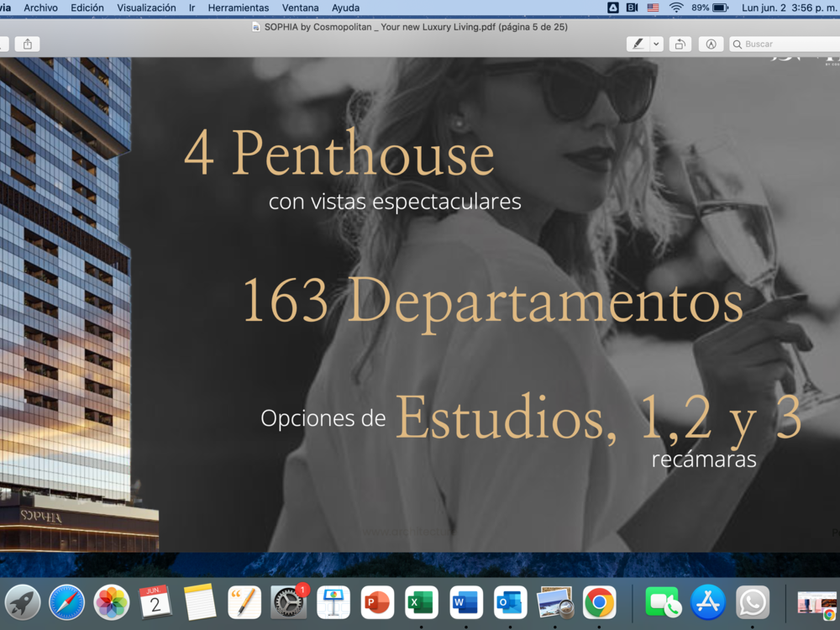Image resolution: width=840 pixels, height=630 pixels.
Task: Open the Herramientas menu
Action: click(x=238, y=8)
